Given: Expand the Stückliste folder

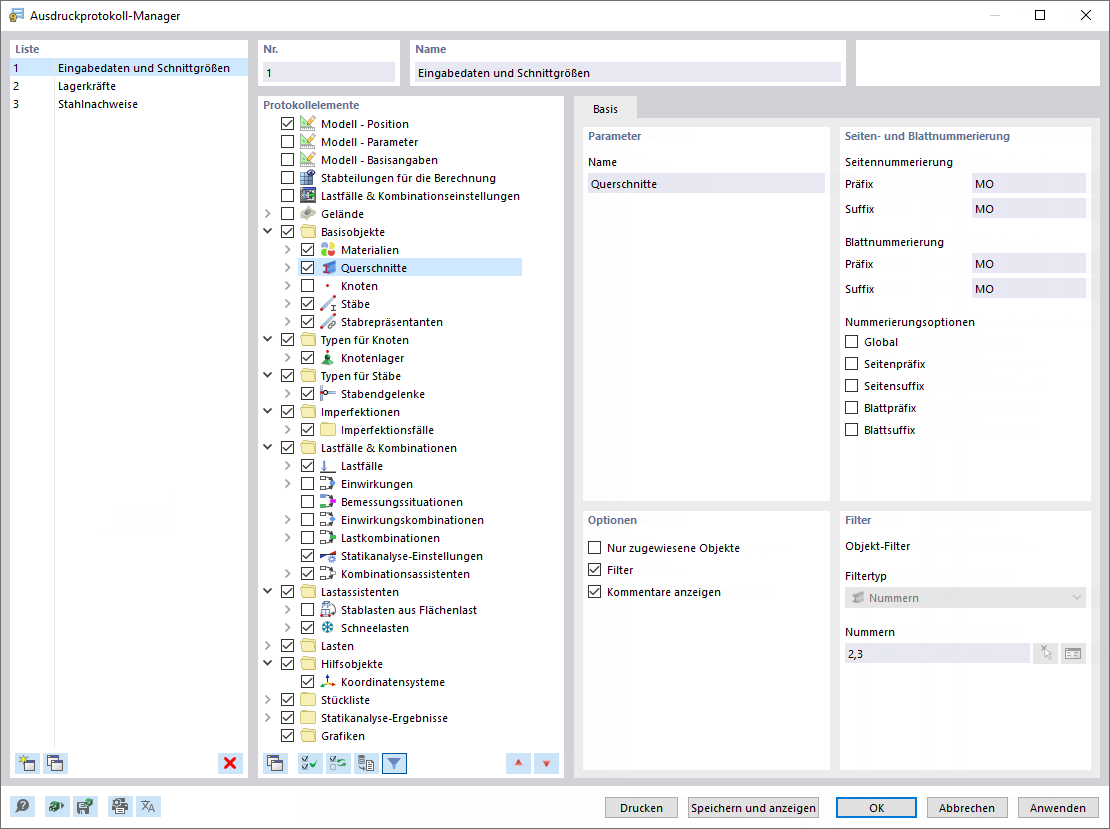Looking at the screenshot, I should click(268, 699).
